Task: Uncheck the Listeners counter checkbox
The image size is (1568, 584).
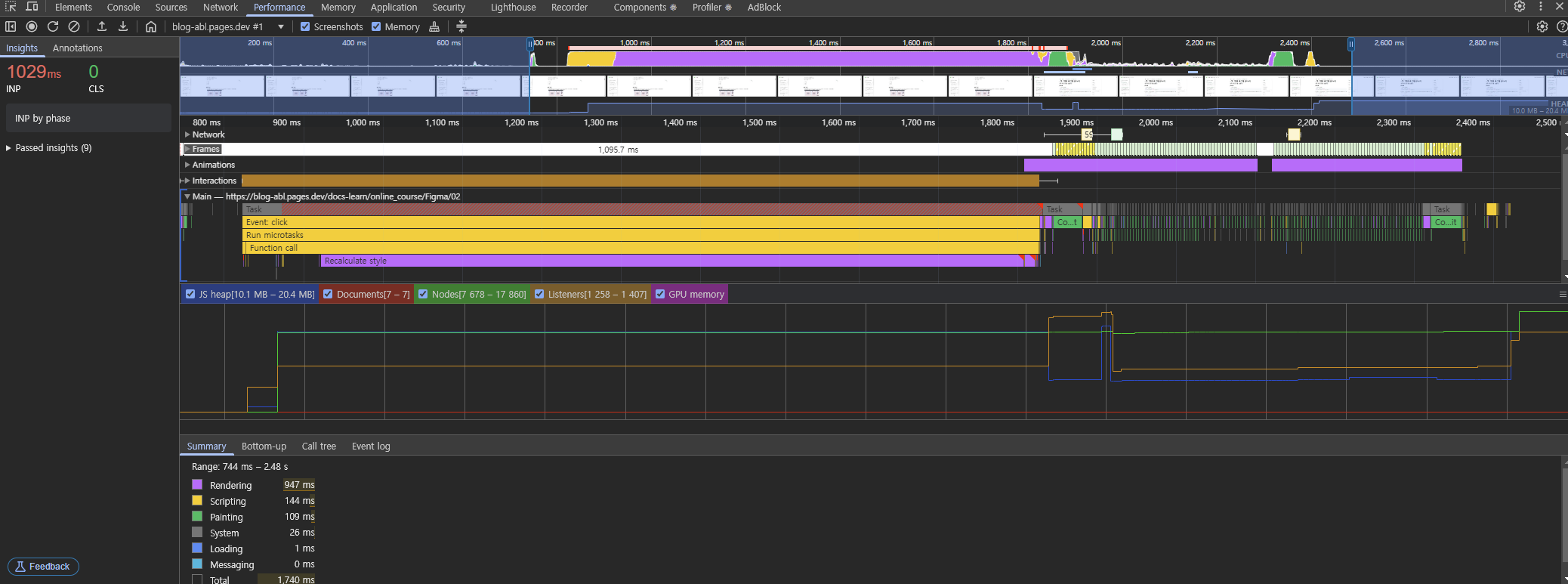Action: (539, 295)
